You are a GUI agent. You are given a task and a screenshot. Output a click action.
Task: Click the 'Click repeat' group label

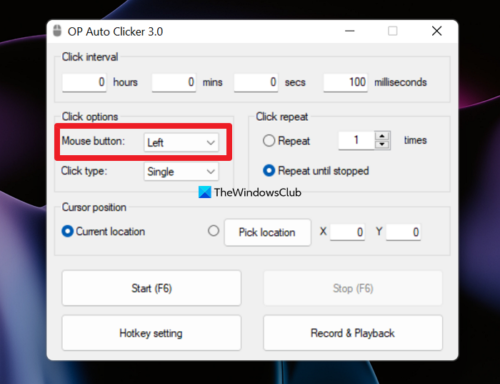coord(282,117)
